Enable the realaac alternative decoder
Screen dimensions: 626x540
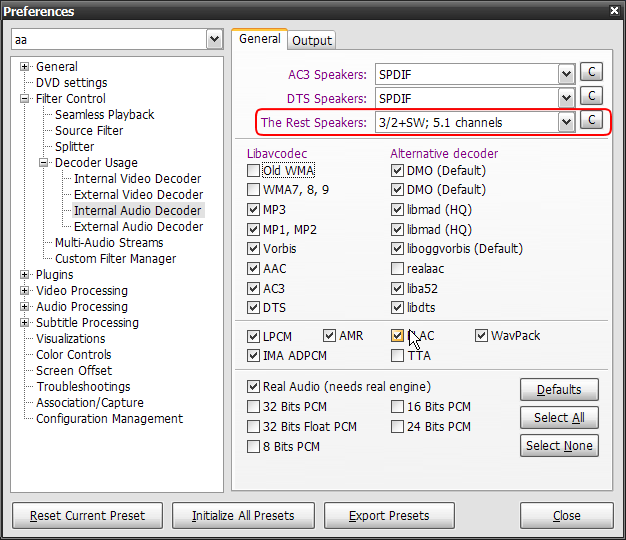coord(398,269)
